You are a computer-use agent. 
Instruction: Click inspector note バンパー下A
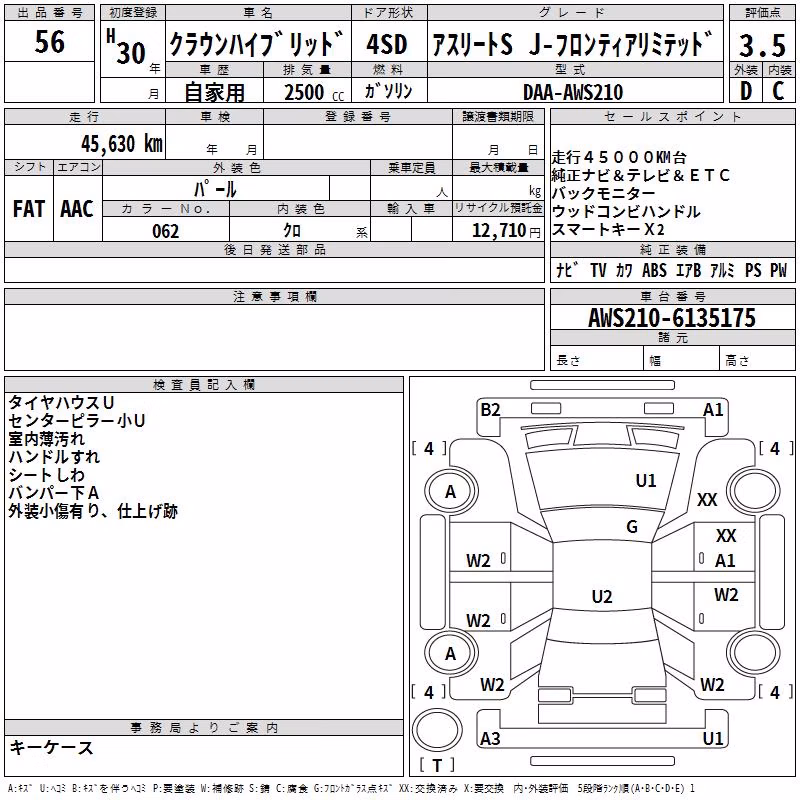pyautogui.click(x=54, y=493)
